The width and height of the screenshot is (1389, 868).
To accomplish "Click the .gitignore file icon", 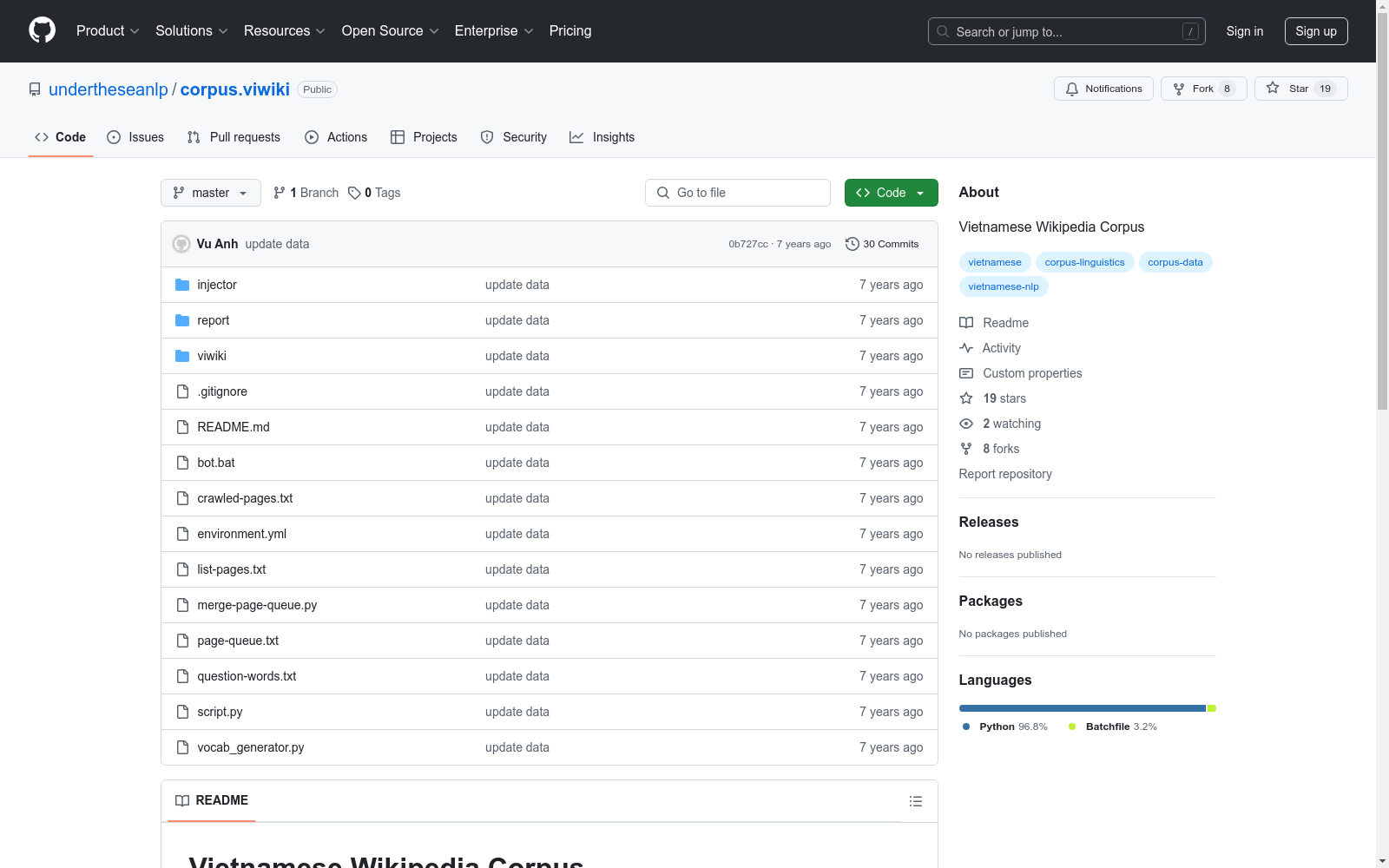I will (182, 391).
